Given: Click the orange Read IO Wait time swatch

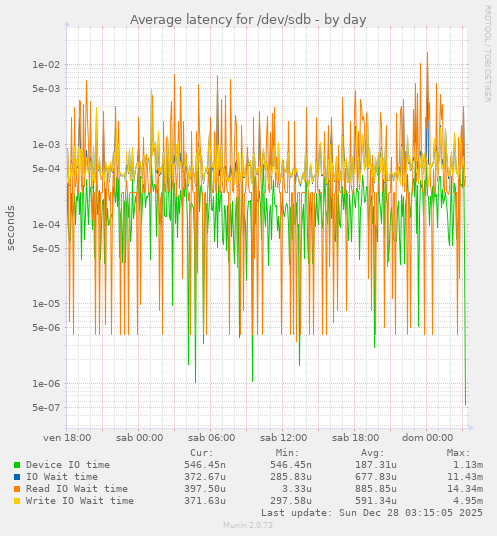Looking at the screenshot, I should [x=17, y=489].
